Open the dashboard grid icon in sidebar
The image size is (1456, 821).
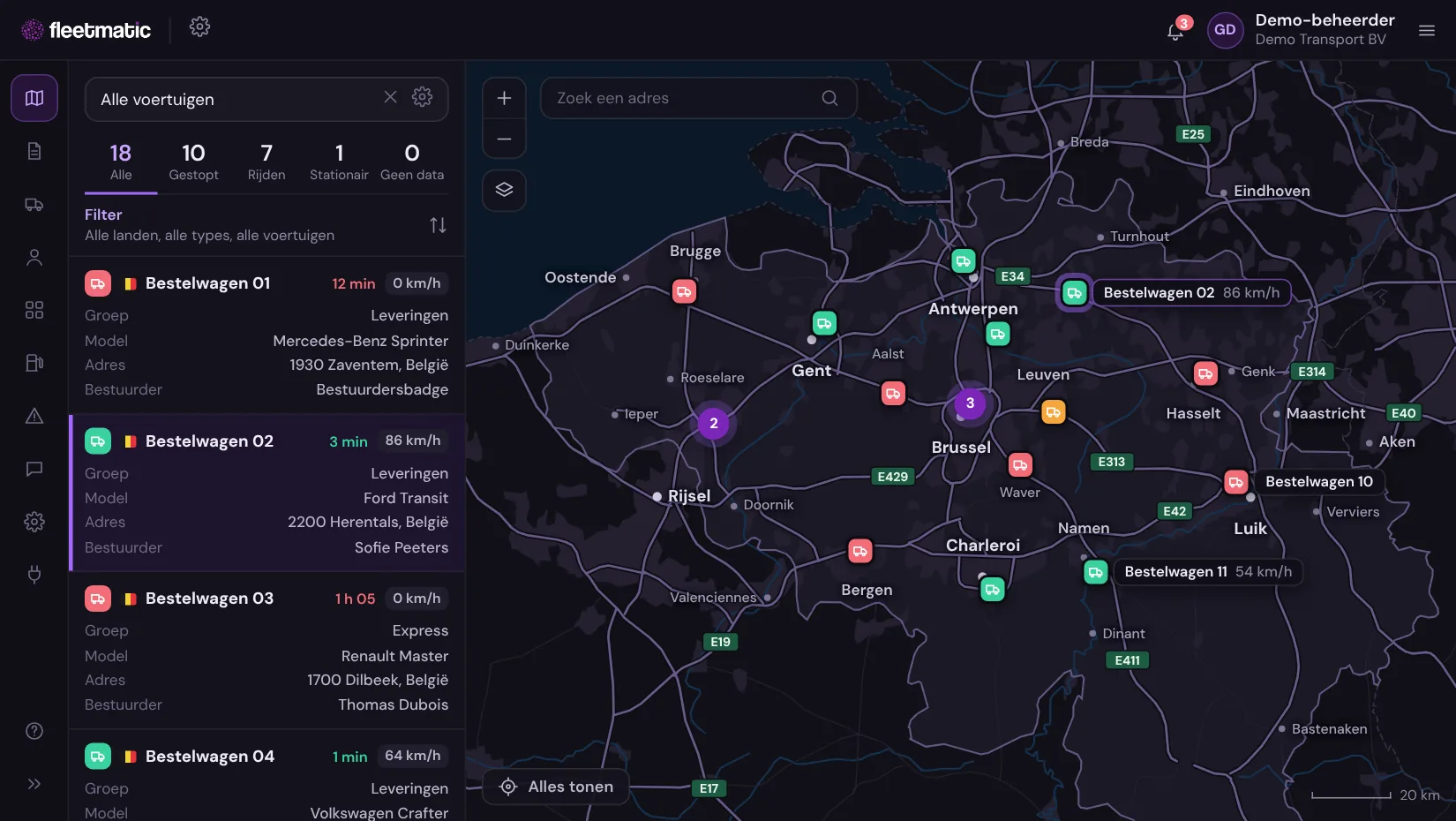34,310
